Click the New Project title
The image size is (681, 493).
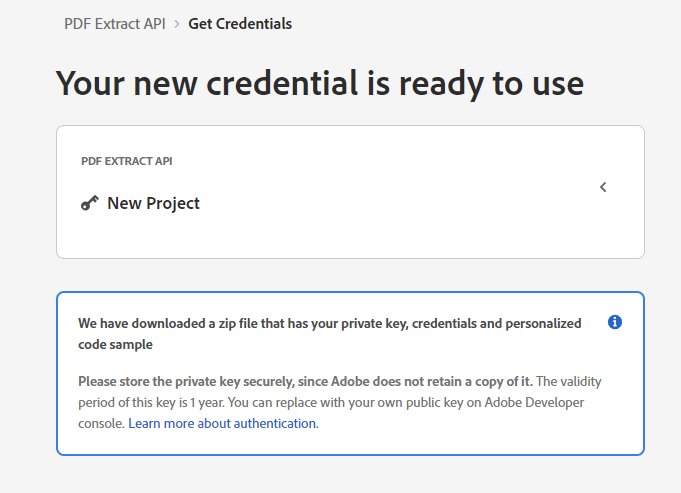(153, 203)
